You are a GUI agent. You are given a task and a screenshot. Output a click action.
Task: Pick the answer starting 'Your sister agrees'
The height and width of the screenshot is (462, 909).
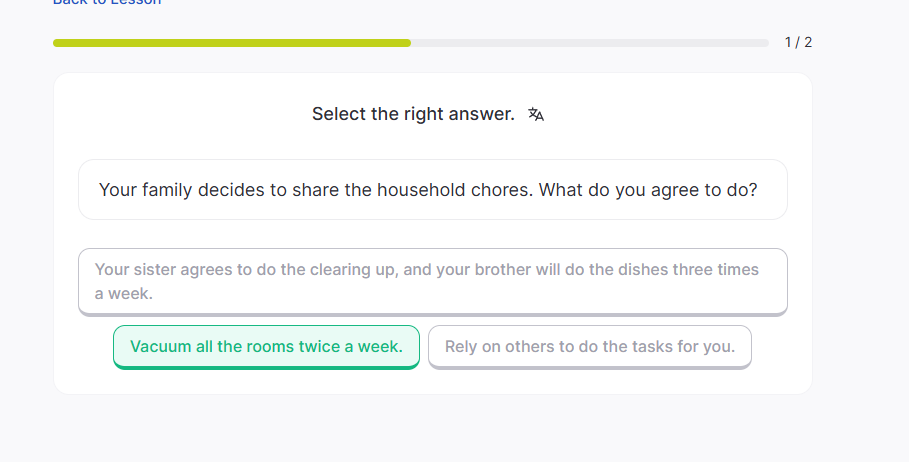[x=432, y=281]
